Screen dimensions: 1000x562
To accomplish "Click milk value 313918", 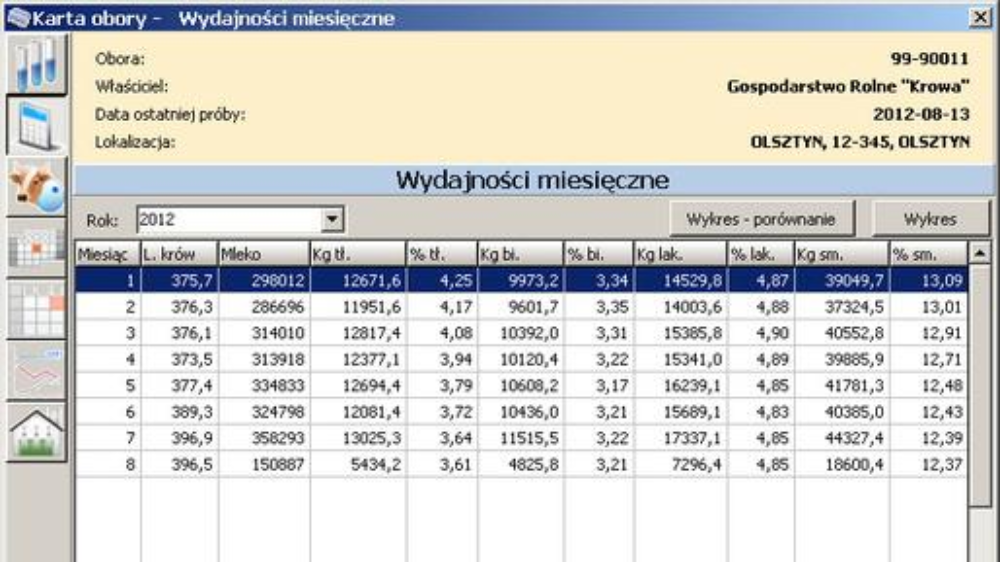I will [x=264, y=360].
